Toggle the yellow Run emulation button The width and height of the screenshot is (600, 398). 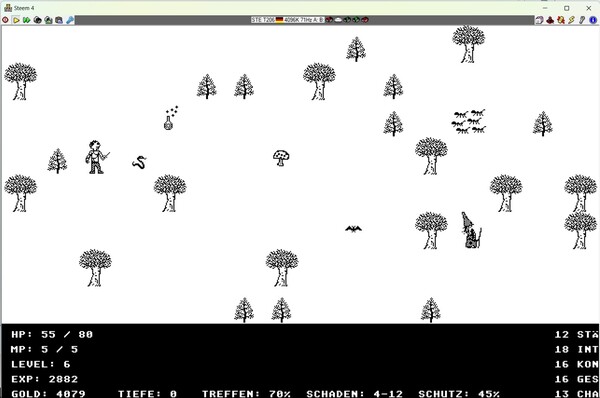tap(16, 20)
